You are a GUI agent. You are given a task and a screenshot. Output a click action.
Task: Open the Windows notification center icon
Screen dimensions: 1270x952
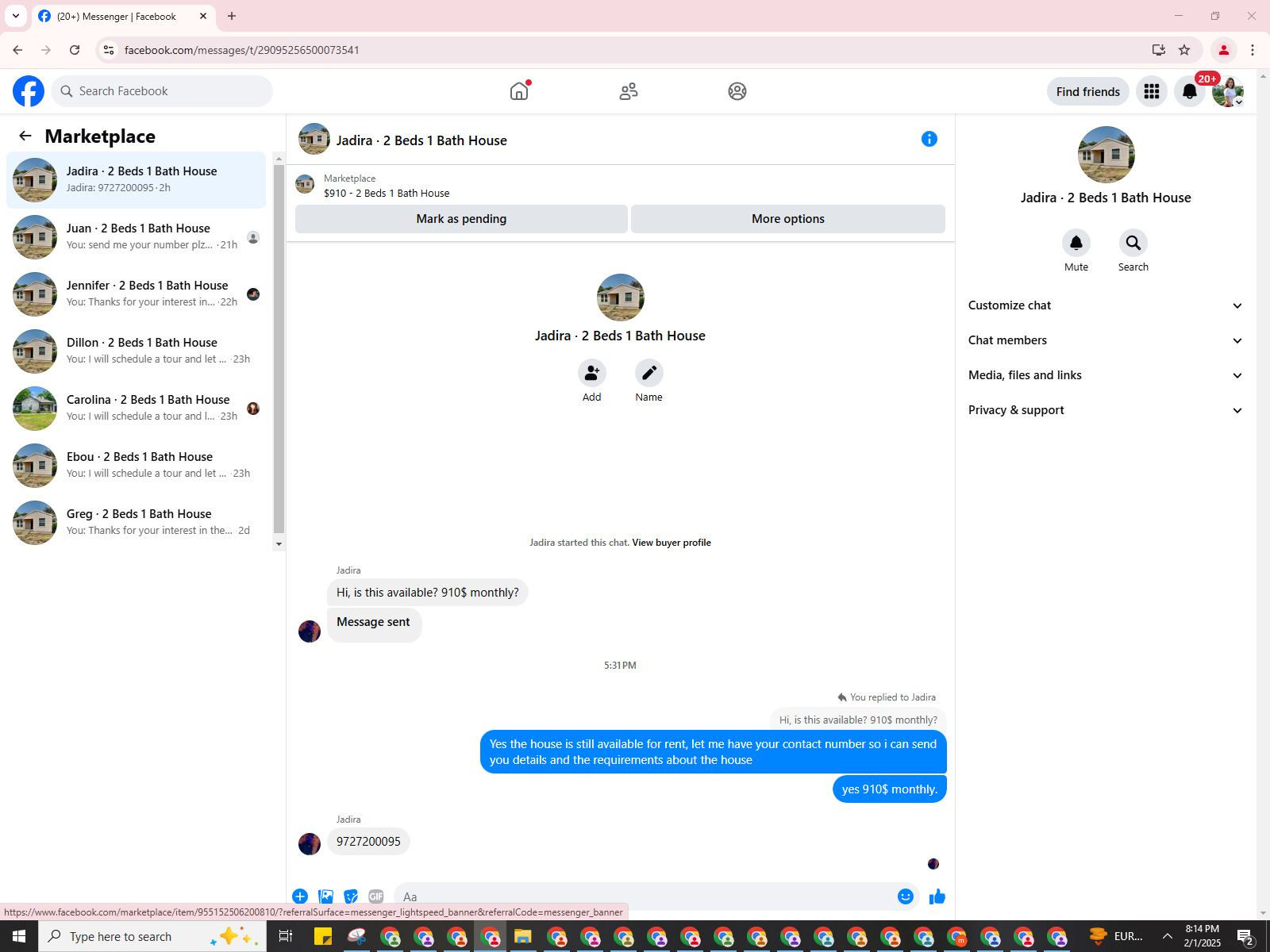[x=1245, y=936]
